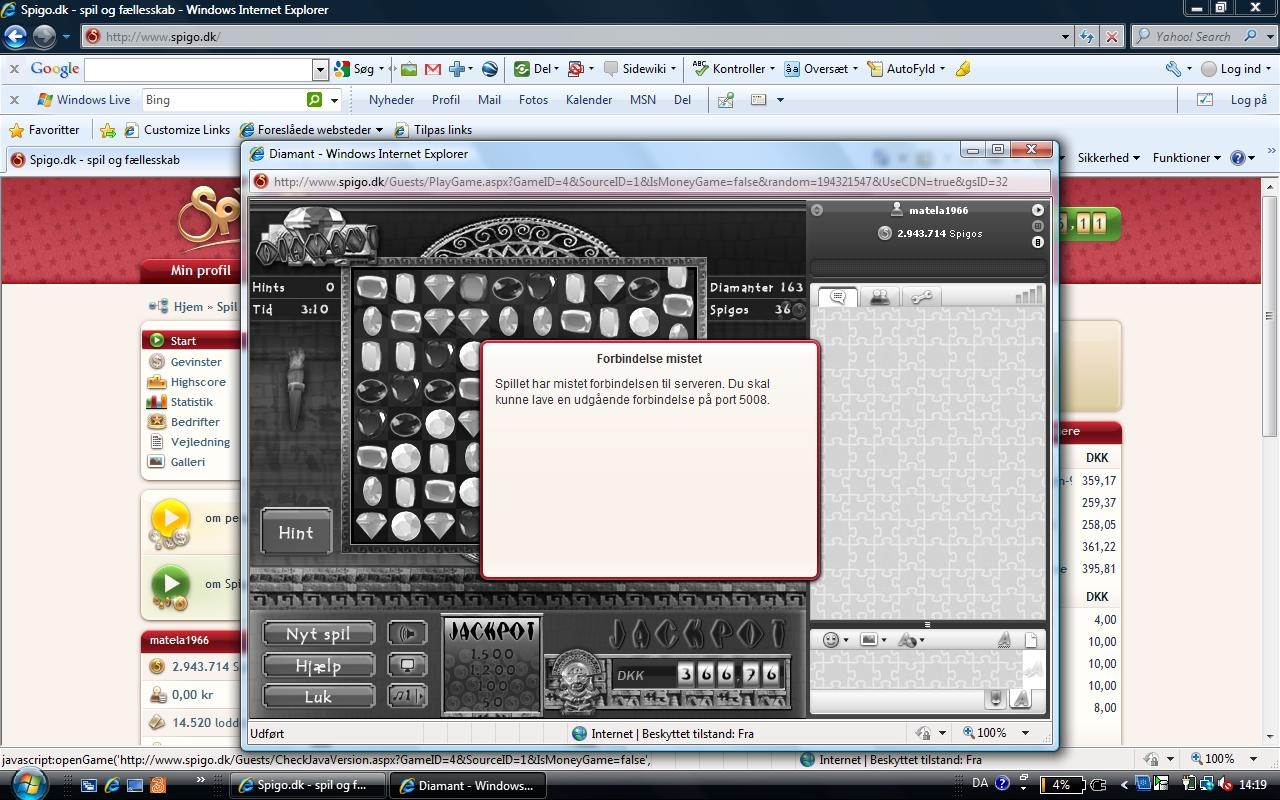This screenshot has width=1280, height=800.
Task: Toggle fullscreen via the monitor icon button
Action: pos(407,665)
